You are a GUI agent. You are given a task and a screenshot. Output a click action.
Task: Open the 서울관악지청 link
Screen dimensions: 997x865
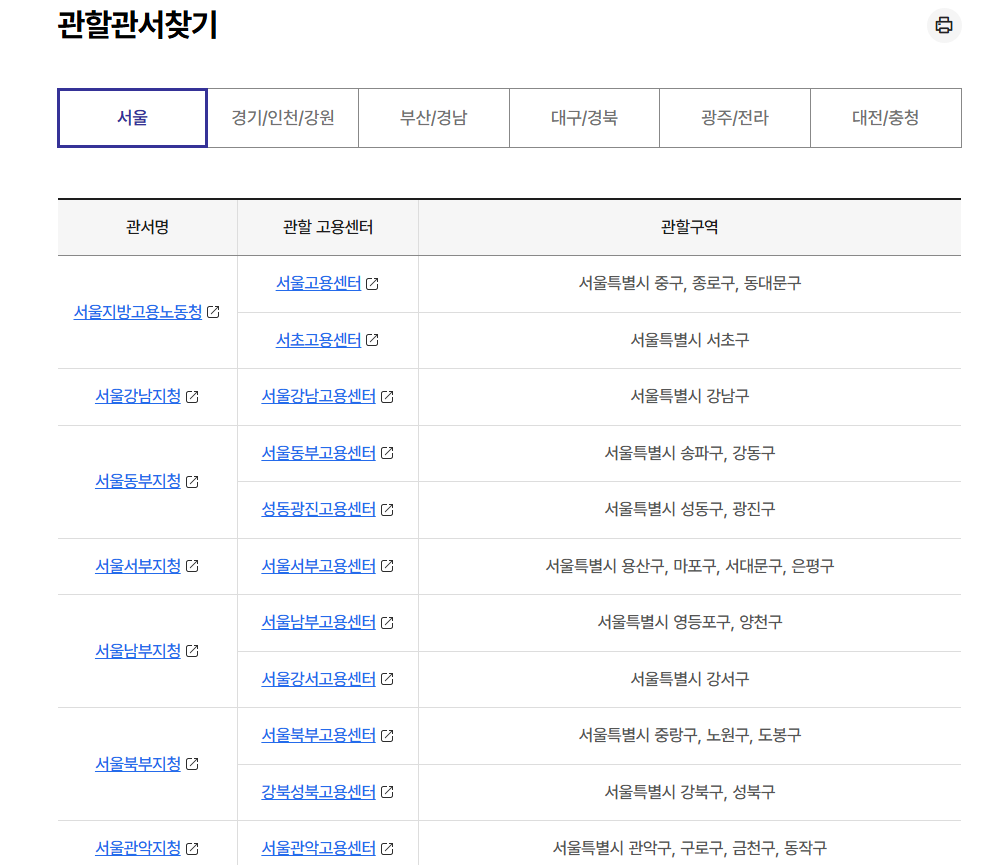click(x=138, y=847)
